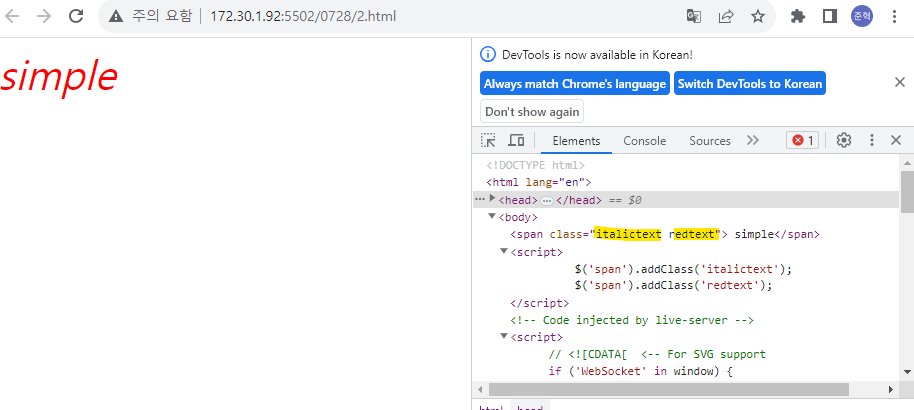
Task: Click the scroll down arrow in Elements panel
Action: click(x=907, y=372)
